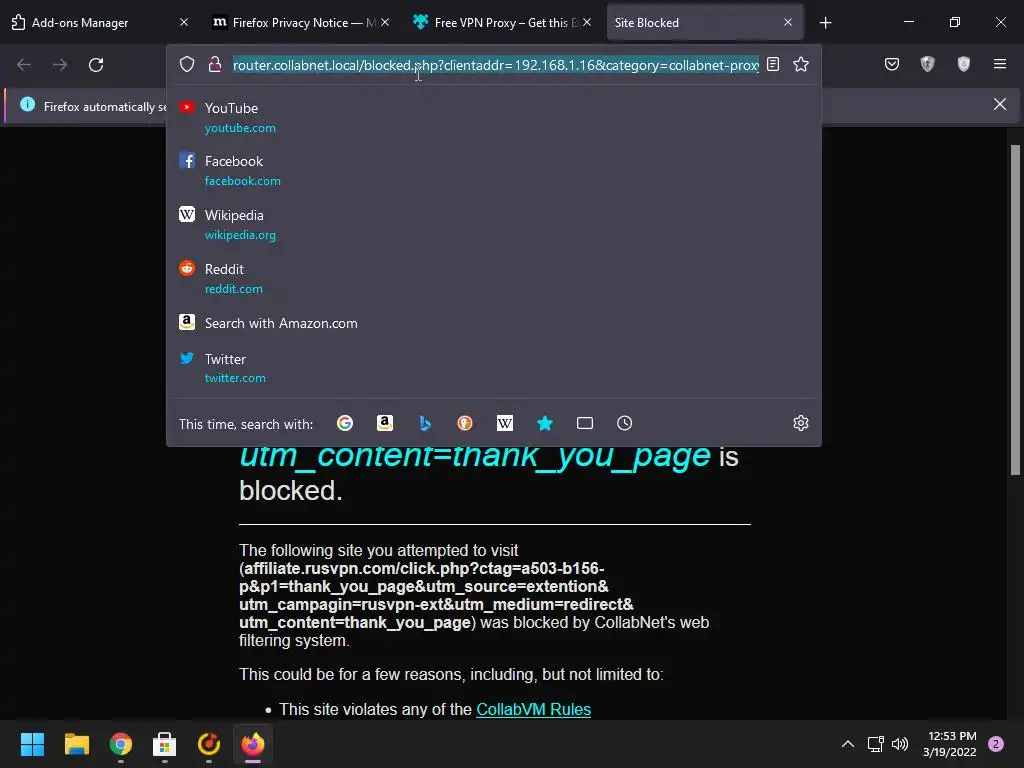Save page to Pocket icon
Screen dimensions: 1024x768
[x=891, y=64]
